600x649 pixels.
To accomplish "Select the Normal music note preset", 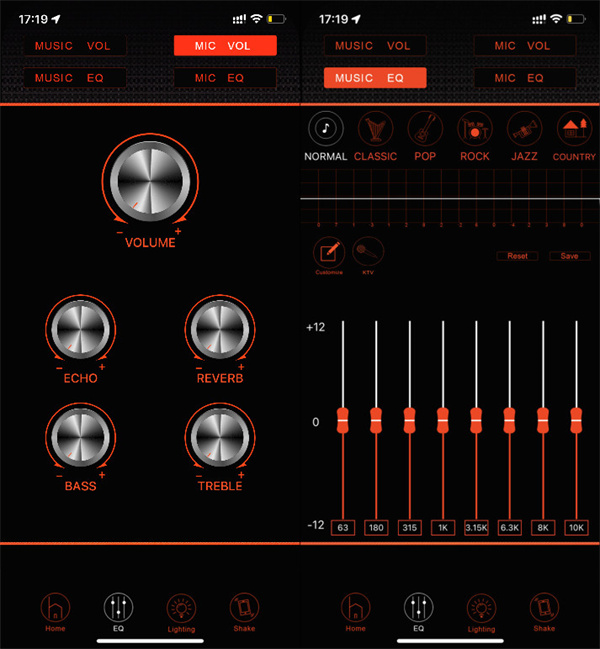I will coord(325,129).
